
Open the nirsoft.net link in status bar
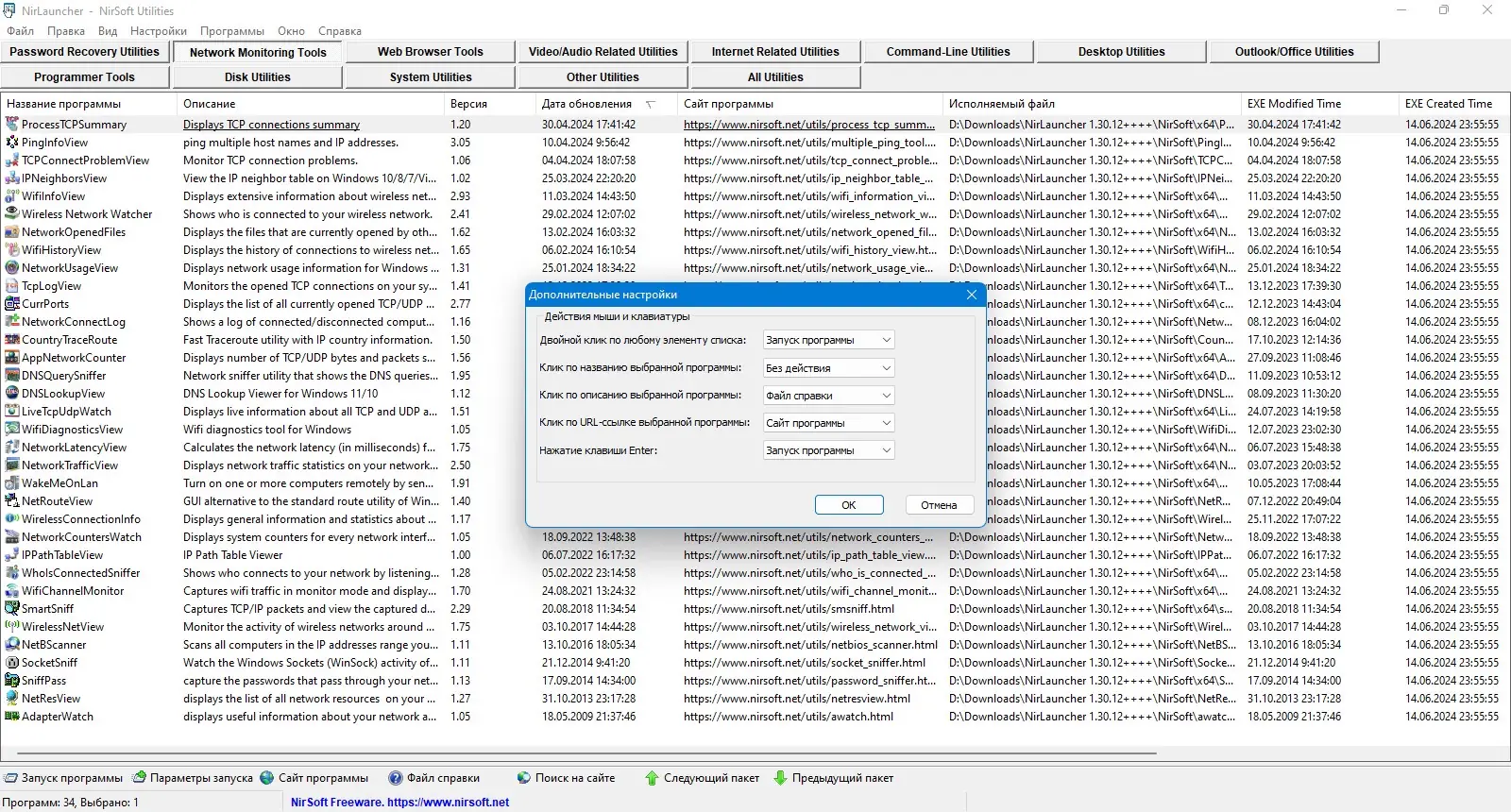coord(448,803)
